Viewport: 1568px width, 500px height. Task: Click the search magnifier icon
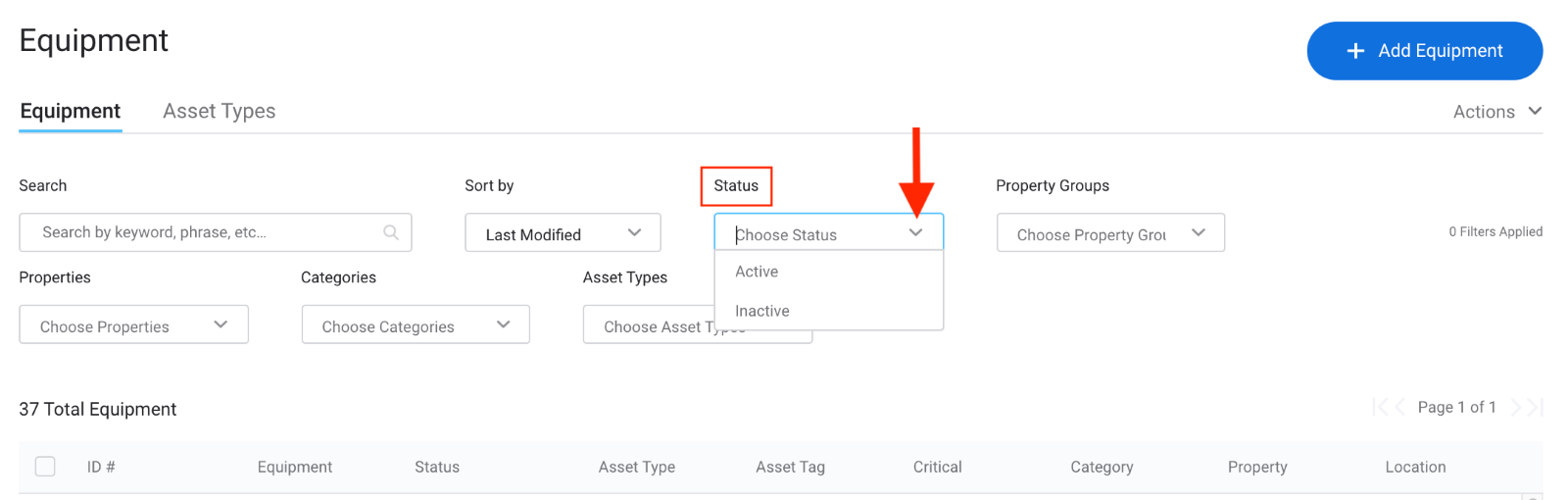tap(390, 232)
